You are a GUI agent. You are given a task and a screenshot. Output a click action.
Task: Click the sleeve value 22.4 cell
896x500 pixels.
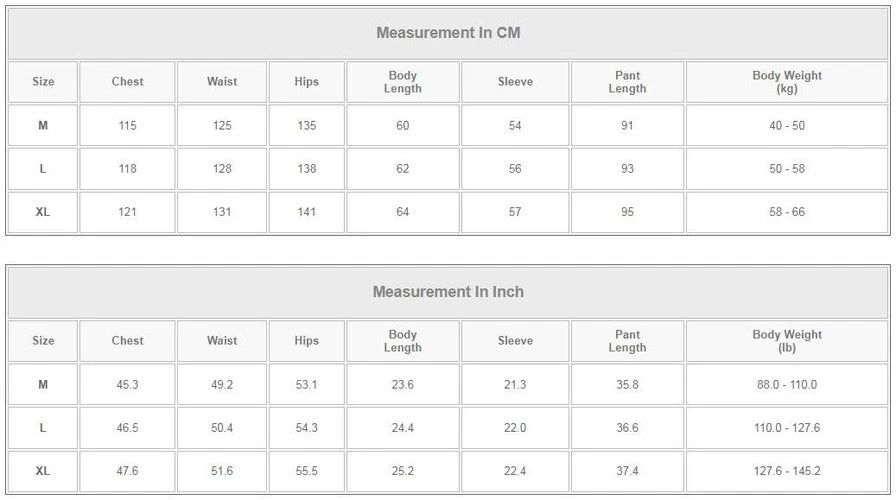pos(515,471)
